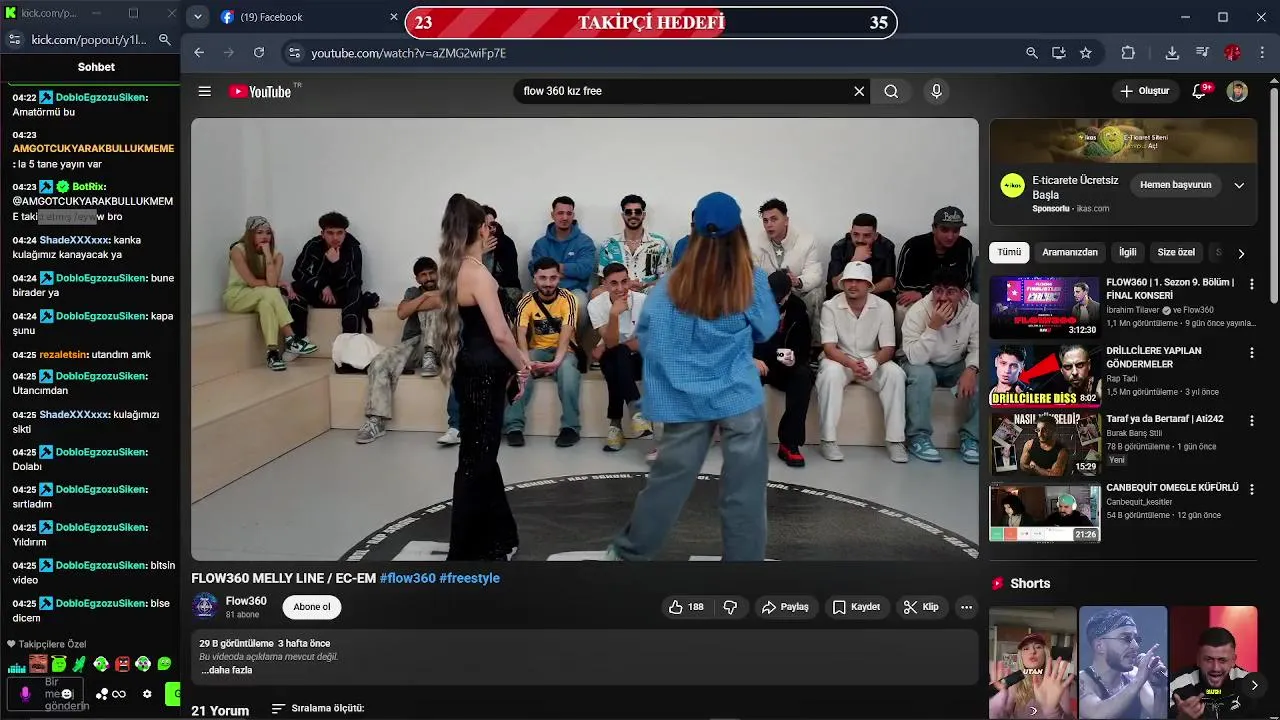
Task: Click the main video player
Action: [585, 339]
